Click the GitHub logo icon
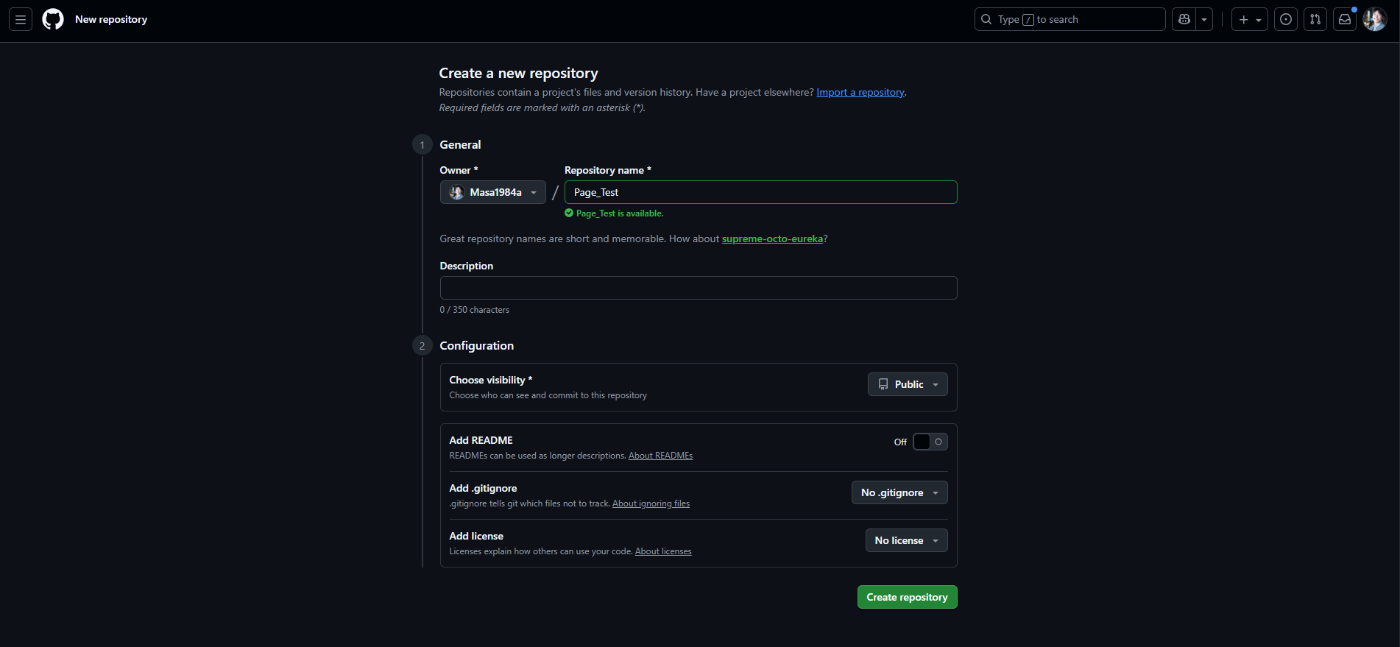 pyautogui.click(x=53, y=19)
